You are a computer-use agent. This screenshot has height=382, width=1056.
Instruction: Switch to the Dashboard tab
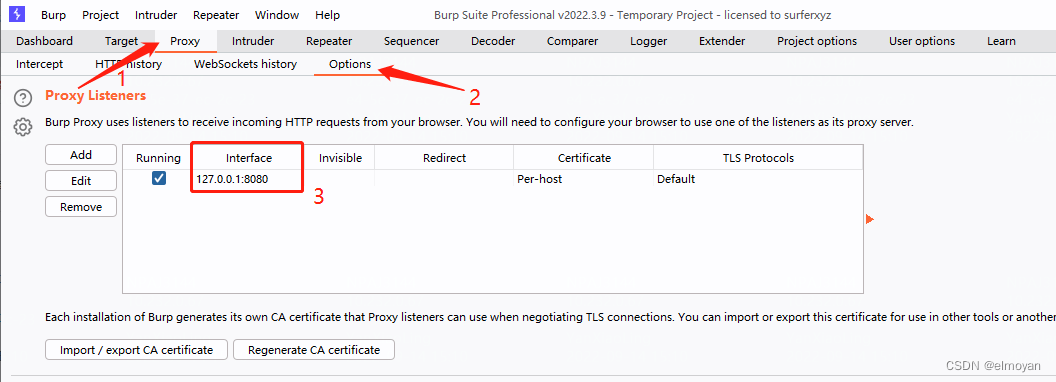(x=44, y=41)
